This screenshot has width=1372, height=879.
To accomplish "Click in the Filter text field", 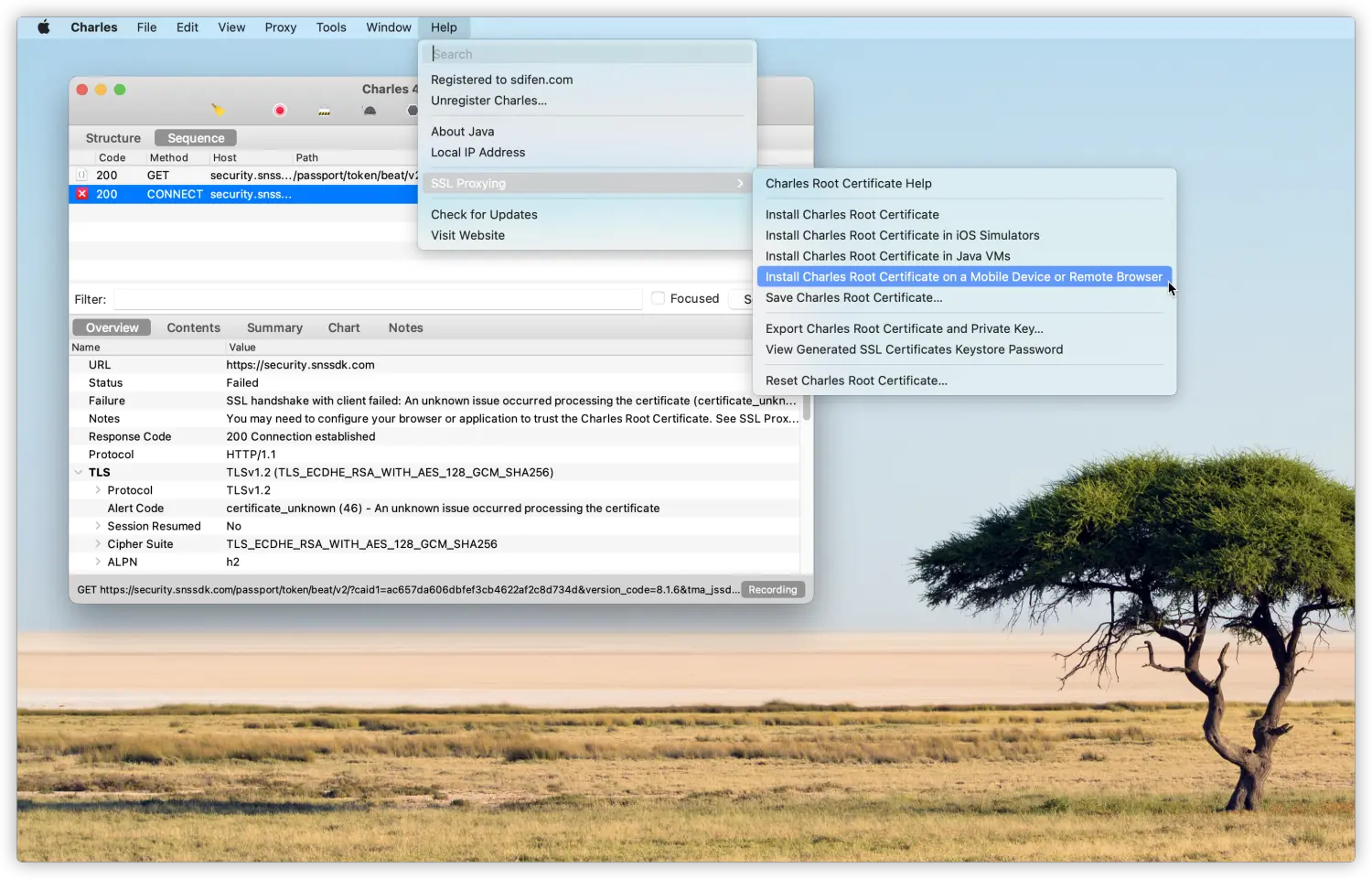I will click(378, 299).
